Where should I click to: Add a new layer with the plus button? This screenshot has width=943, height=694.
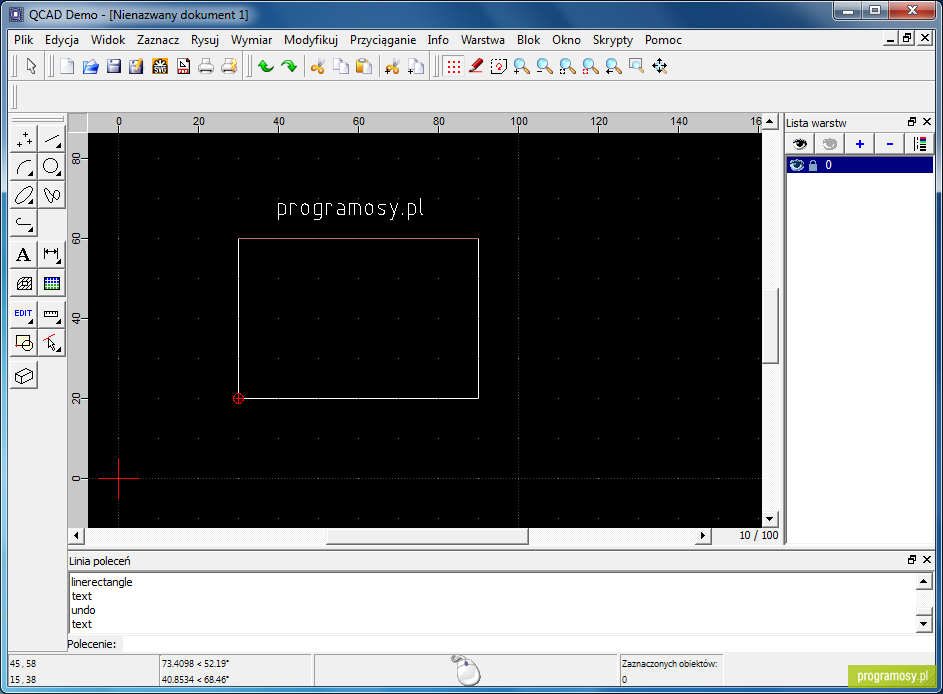pos(859,144)
